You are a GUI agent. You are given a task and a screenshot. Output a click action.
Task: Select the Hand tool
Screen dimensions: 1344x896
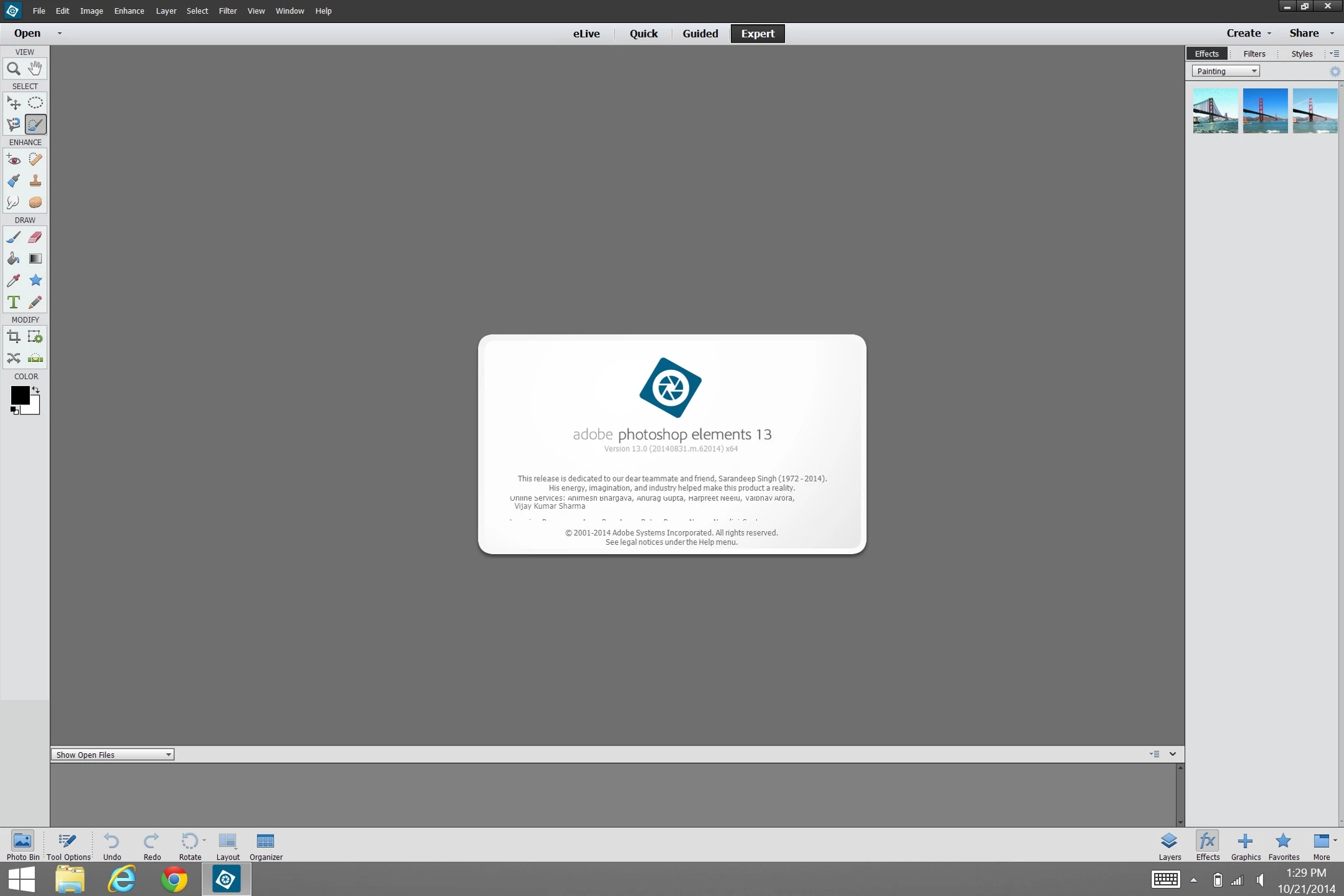35,68
